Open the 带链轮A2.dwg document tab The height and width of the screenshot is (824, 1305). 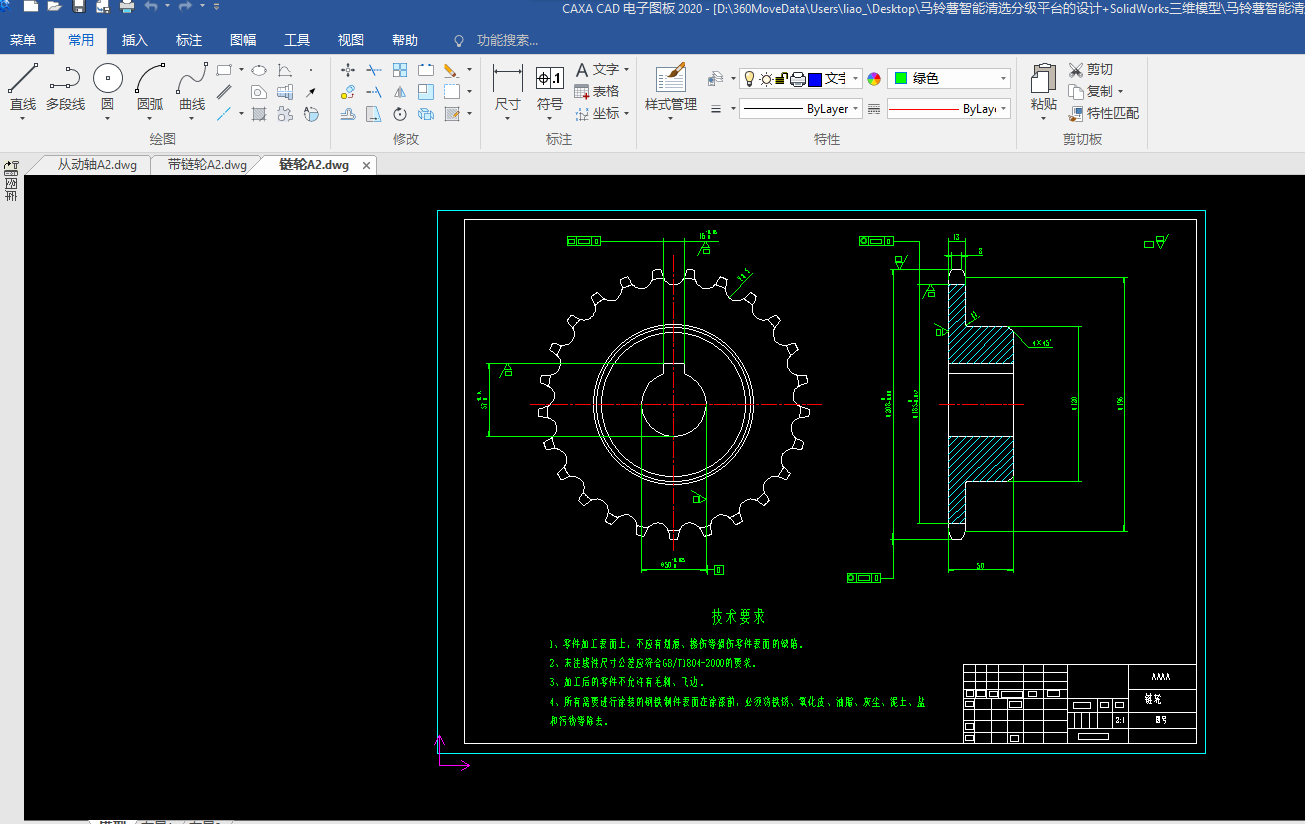coord(207,165)
